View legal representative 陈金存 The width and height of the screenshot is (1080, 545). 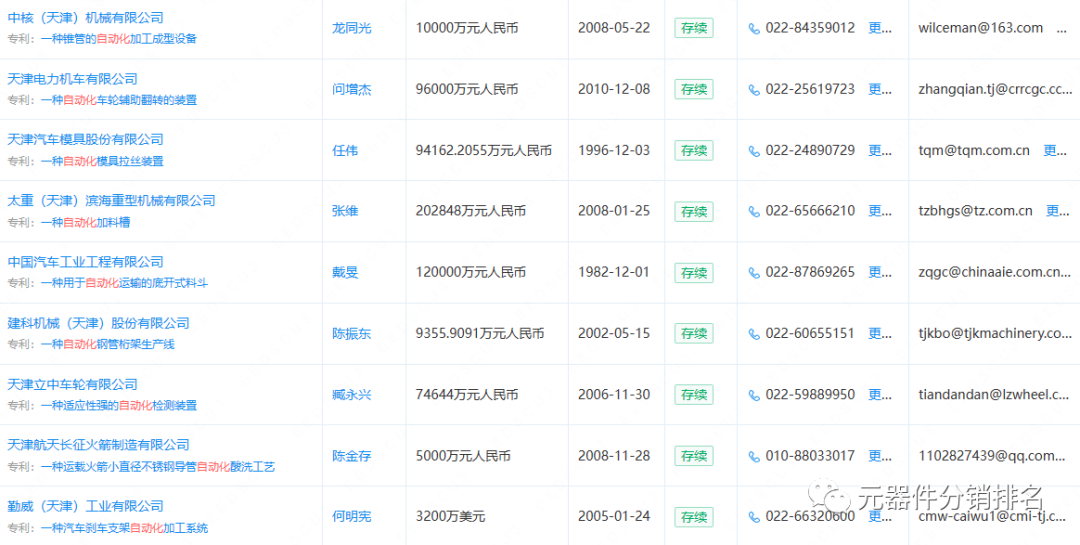click(352, 456)
